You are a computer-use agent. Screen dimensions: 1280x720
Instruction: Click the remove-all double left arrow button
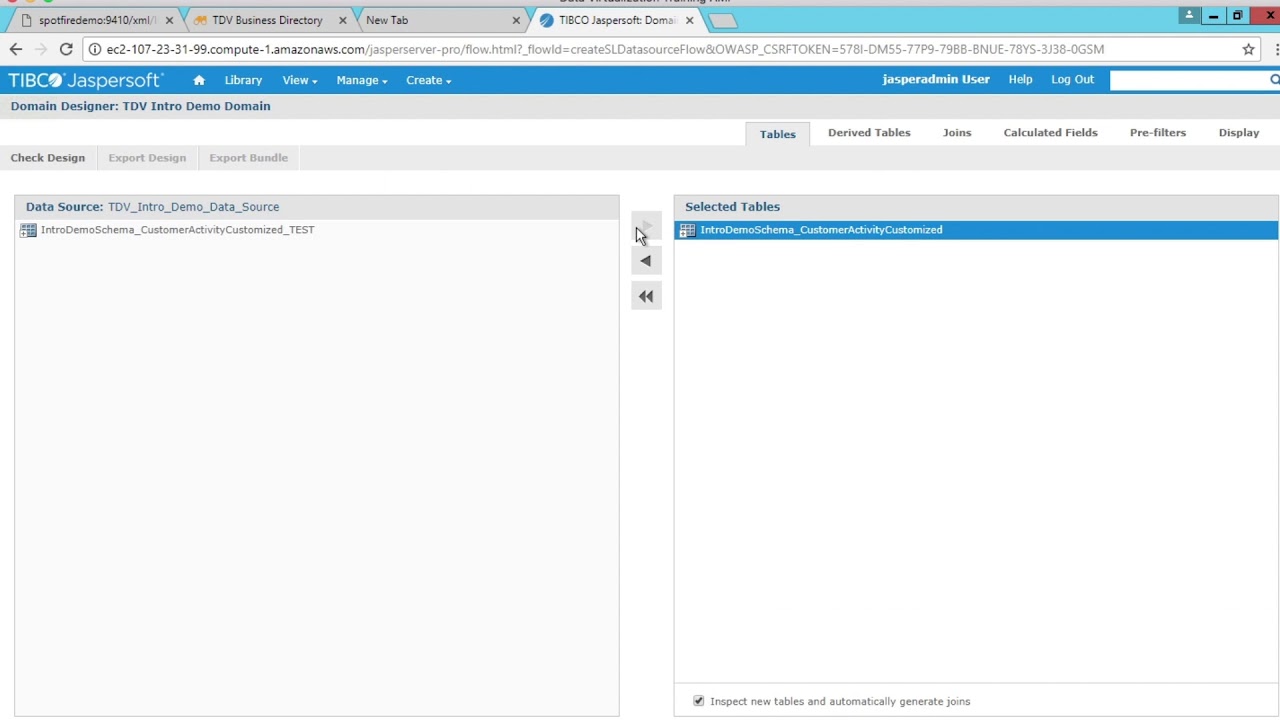click(x=646, y=296)
